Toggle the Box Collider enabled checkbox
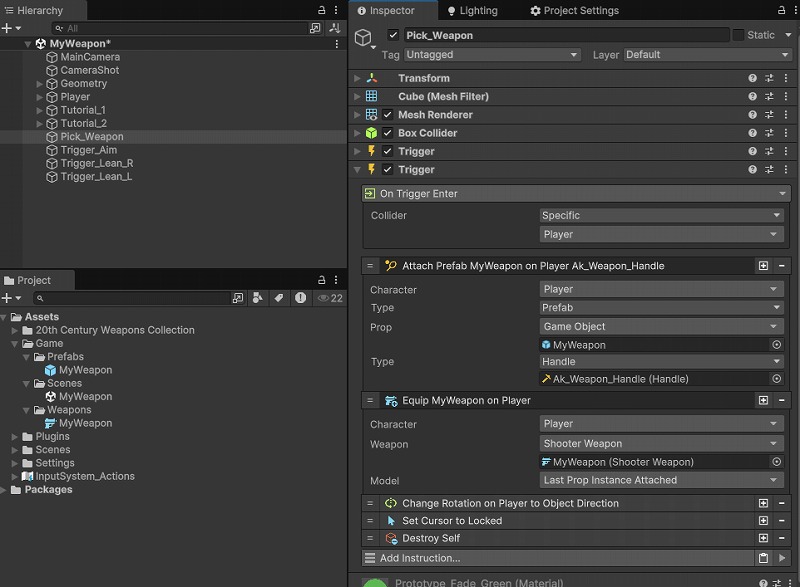The image size is (800, 587). pos(388,133)
